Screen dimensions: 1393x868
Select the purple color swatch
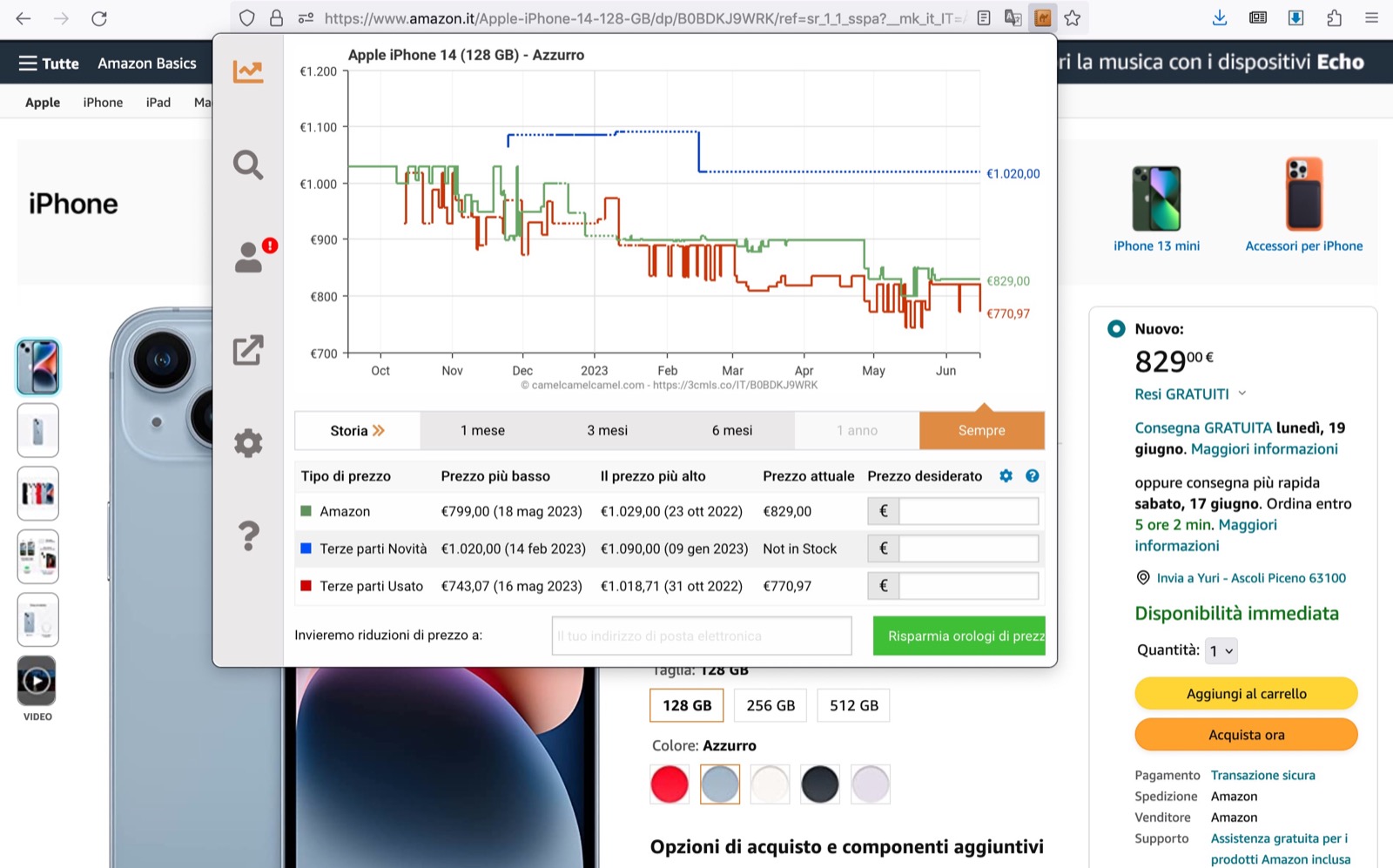pyautogui.click(x=871, y=784)
